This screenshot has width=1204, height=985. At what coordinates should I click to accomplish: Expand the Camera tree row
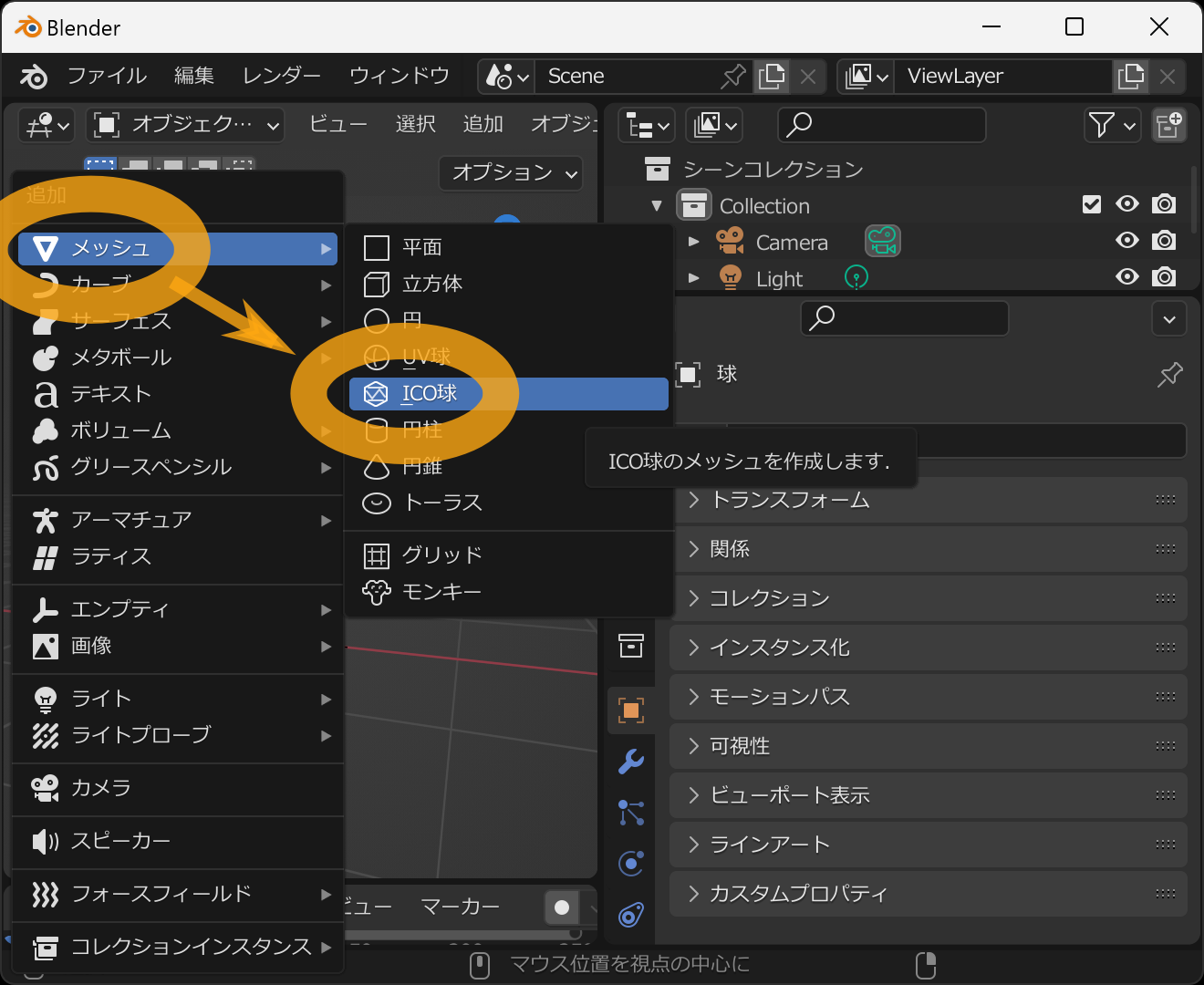click(693, 242)
